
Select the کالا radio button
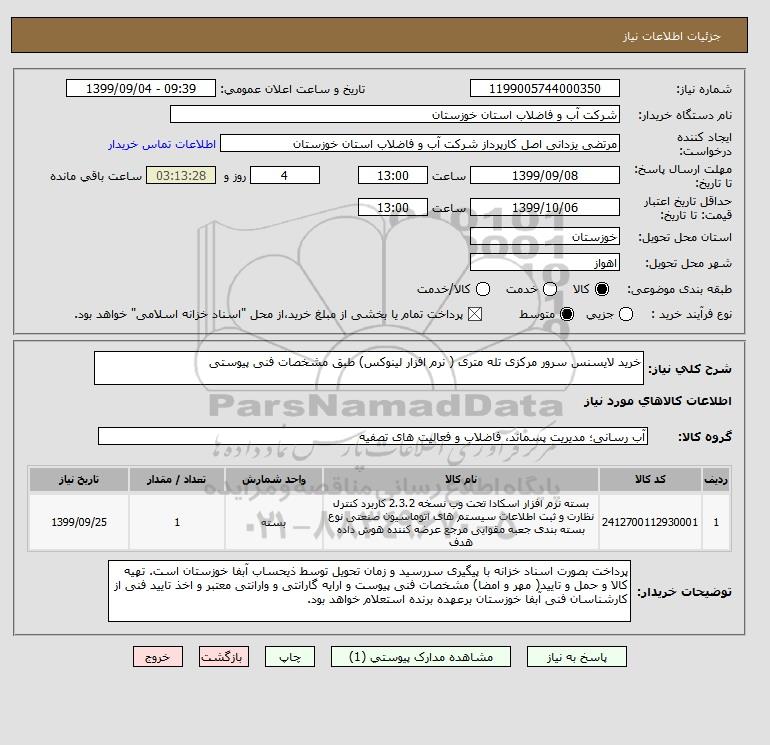coord(602,289)
